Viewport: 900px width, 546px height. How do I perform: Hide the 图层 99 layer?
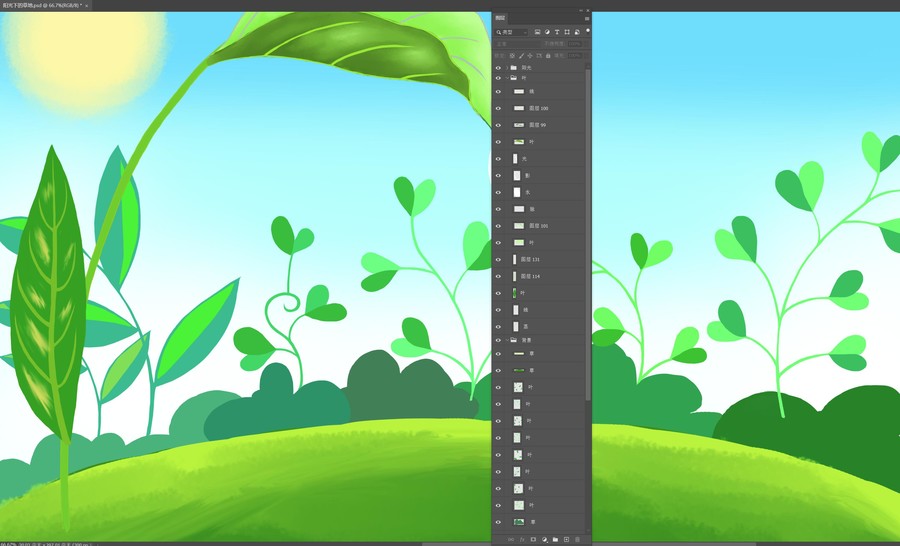498,125
